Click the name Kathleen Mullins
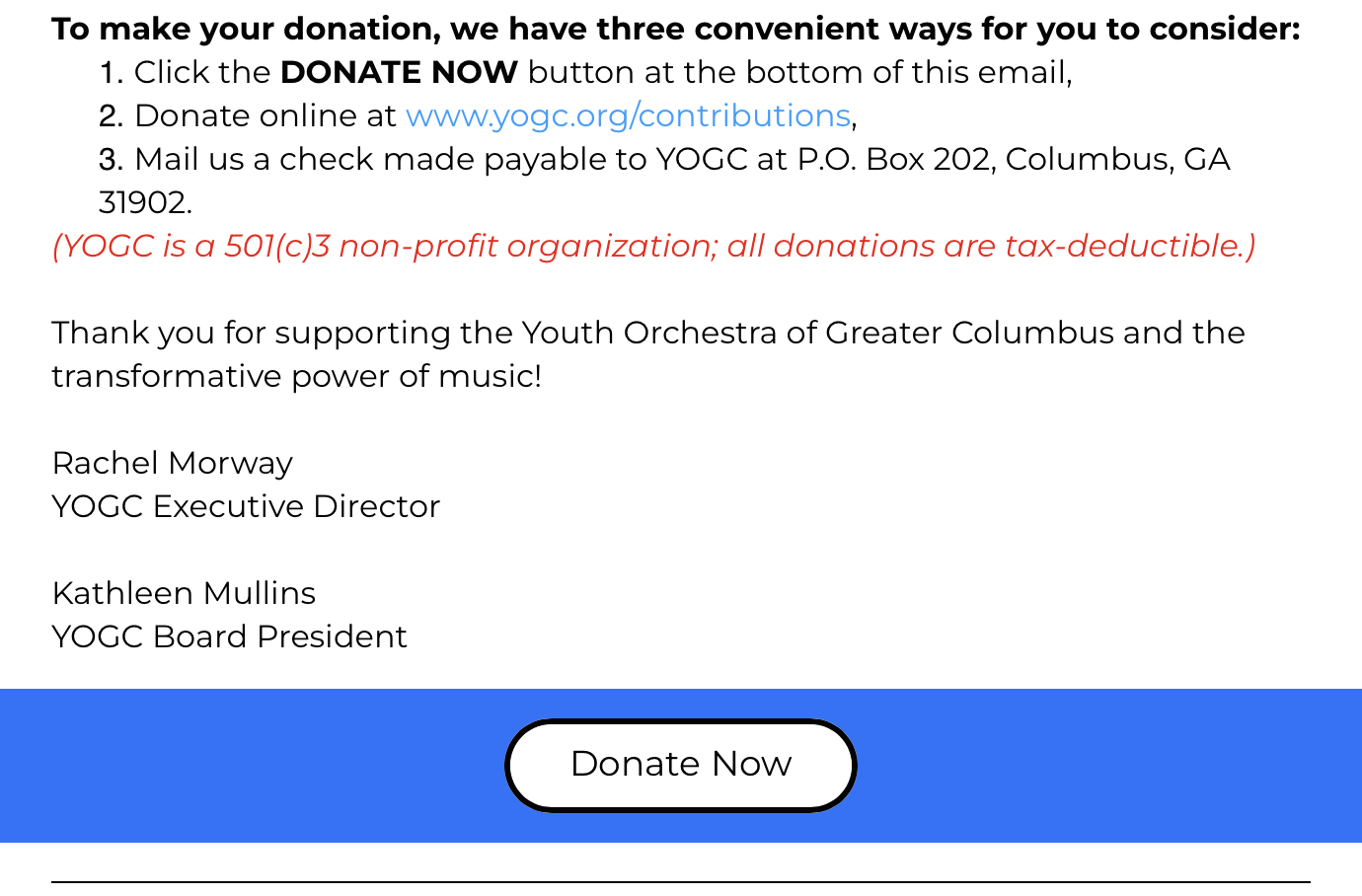This screenshot has width=1362, height=896. pyautogui.click(x=184, y=593)
